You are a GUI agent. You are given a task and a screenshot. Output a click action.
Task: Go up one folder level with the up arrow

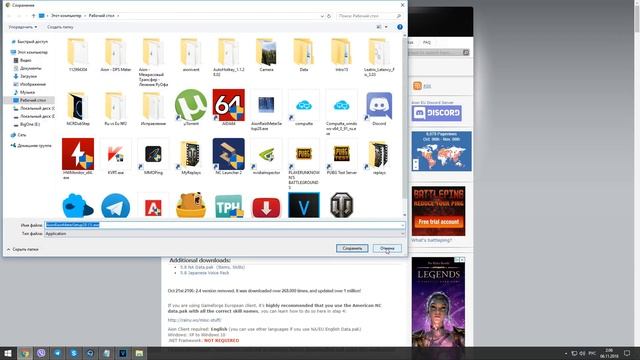33,16
